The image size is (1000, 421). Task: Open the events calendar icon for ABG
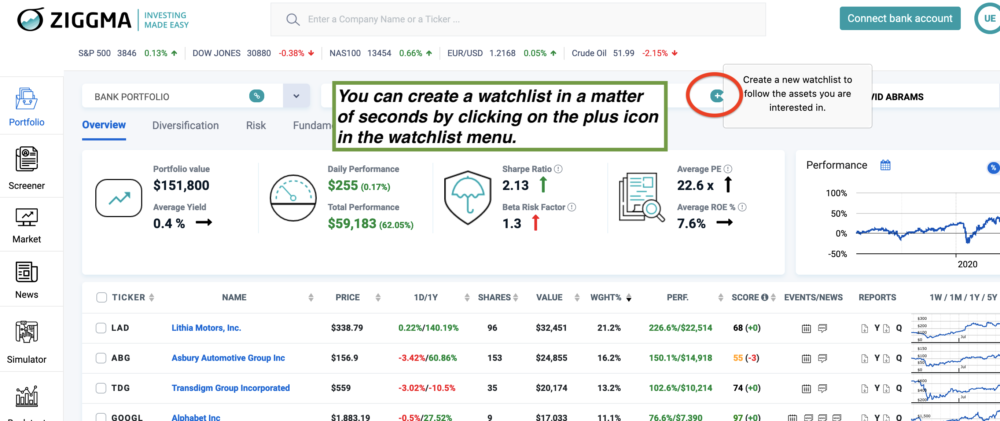pos(806,358)
